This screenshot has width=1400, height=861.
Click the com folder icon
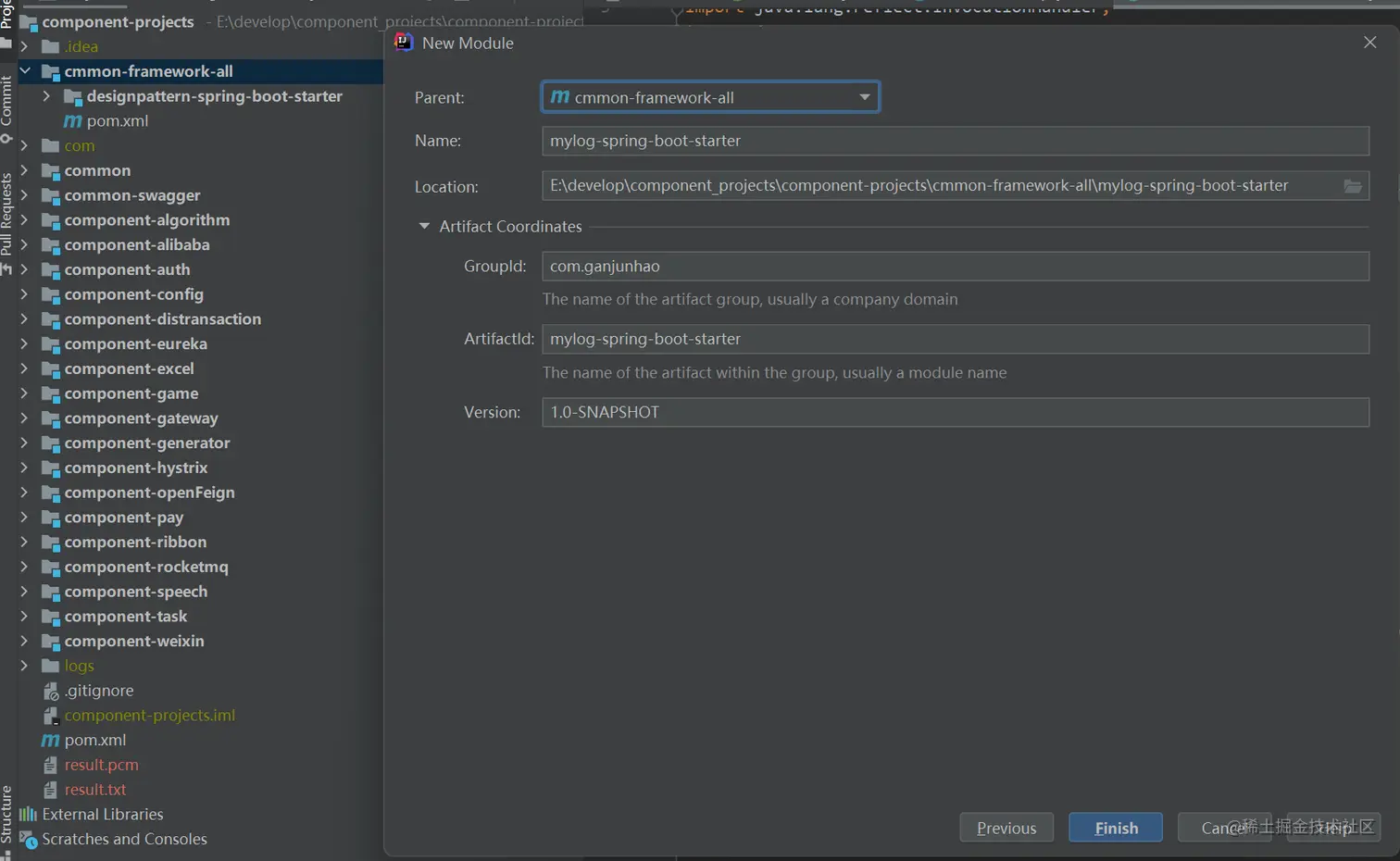pos(51,146)
